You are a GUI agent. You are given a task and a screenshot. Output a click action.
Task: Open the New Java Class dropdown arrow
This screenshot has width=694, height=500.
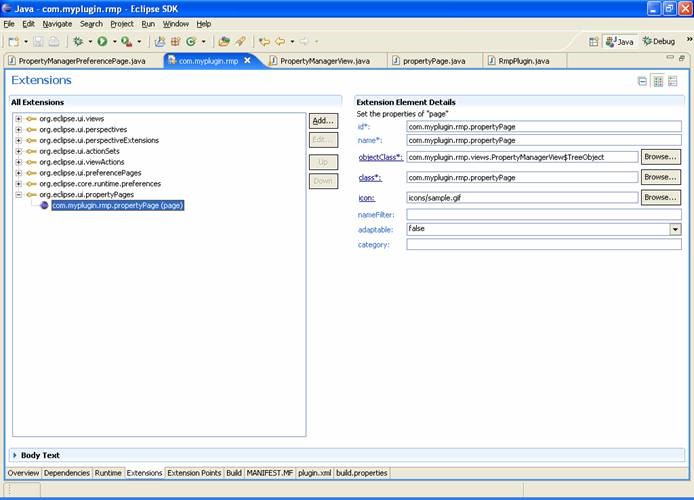203,42
